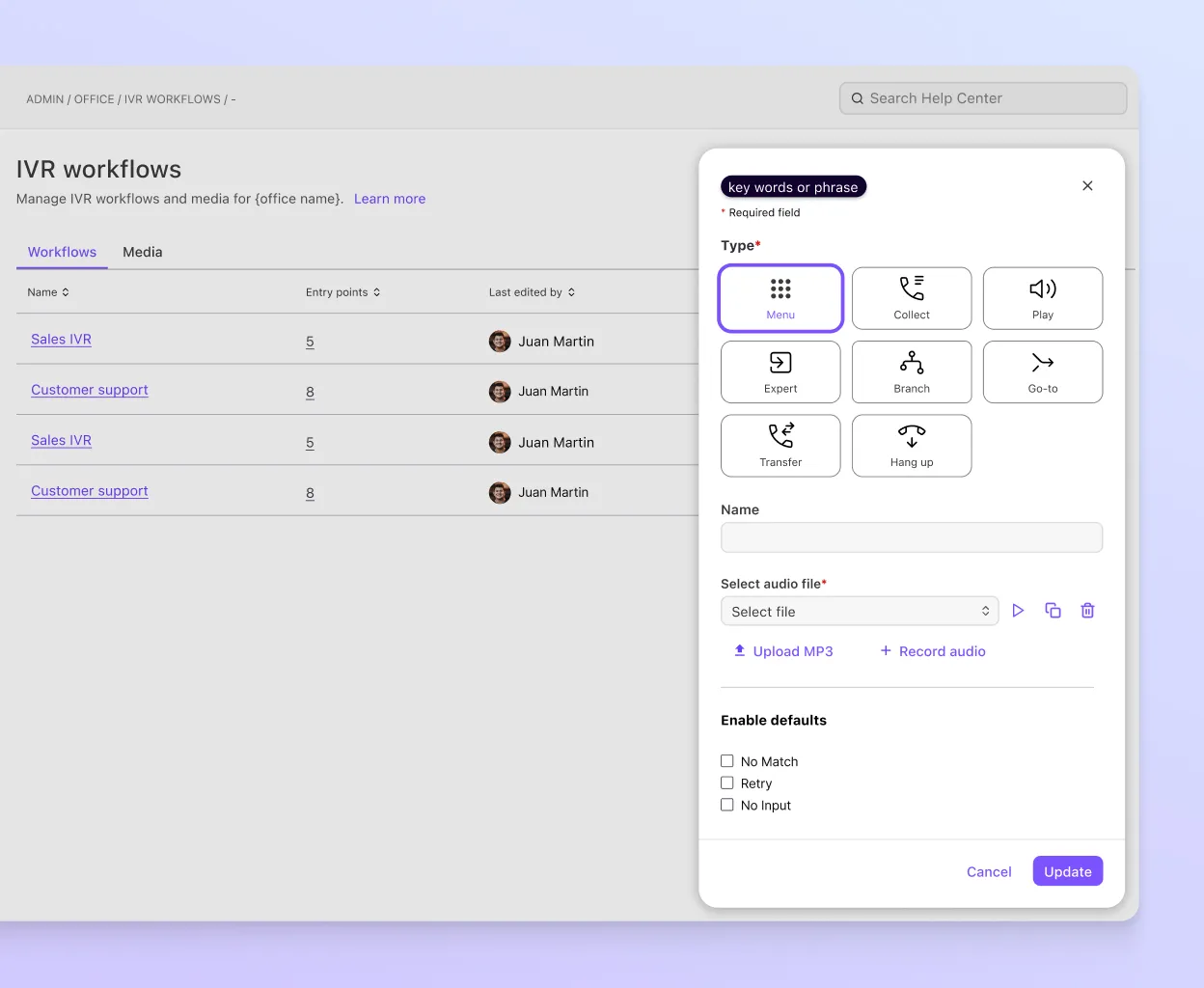Enable the No Match default
The width and height of the screenshot is (1204, 988).
727,761
